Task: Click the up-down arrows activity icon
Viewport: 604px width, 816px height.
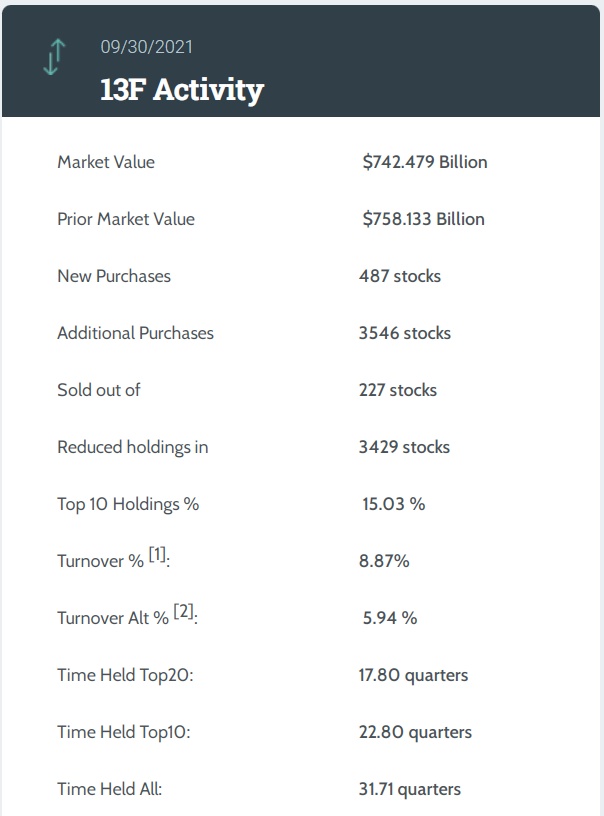Action: tap(53, 57)
